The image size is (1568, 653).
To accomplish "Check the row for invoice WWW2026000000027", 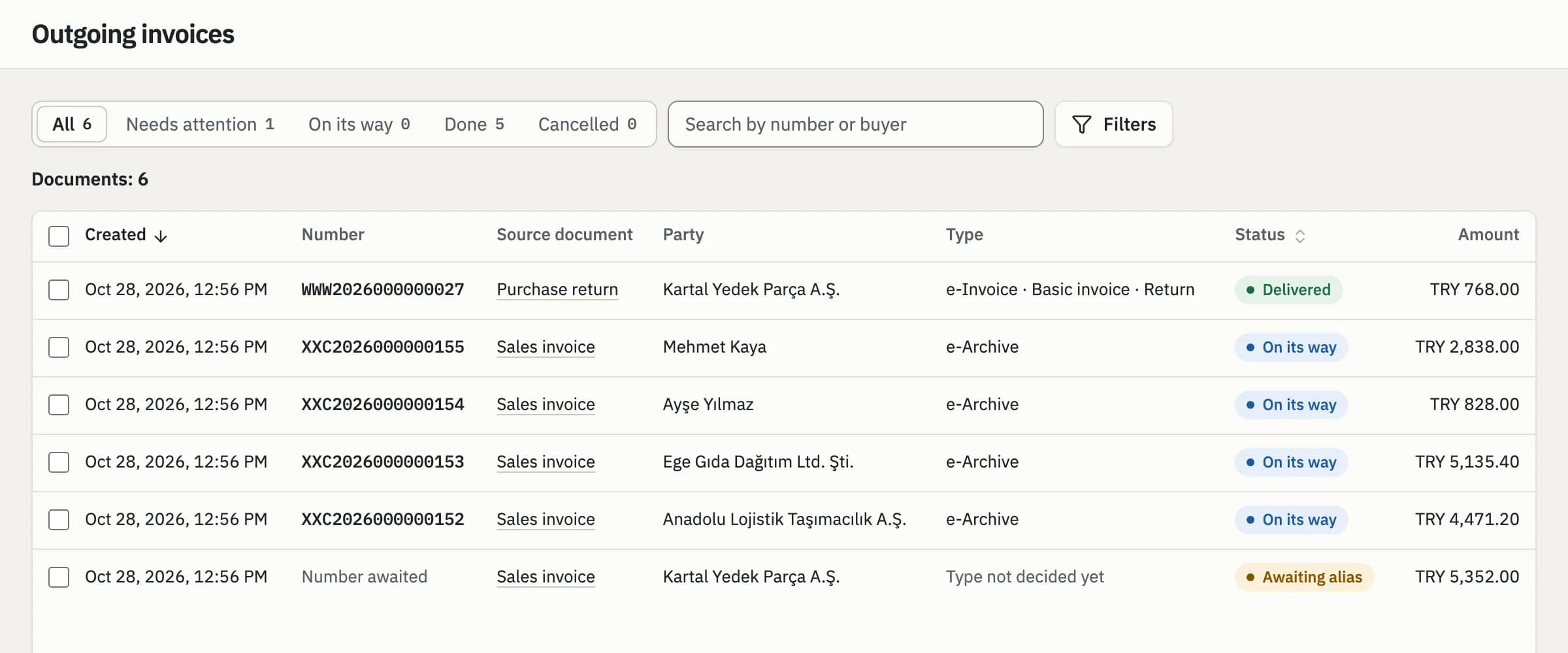I will coord(59,290).
